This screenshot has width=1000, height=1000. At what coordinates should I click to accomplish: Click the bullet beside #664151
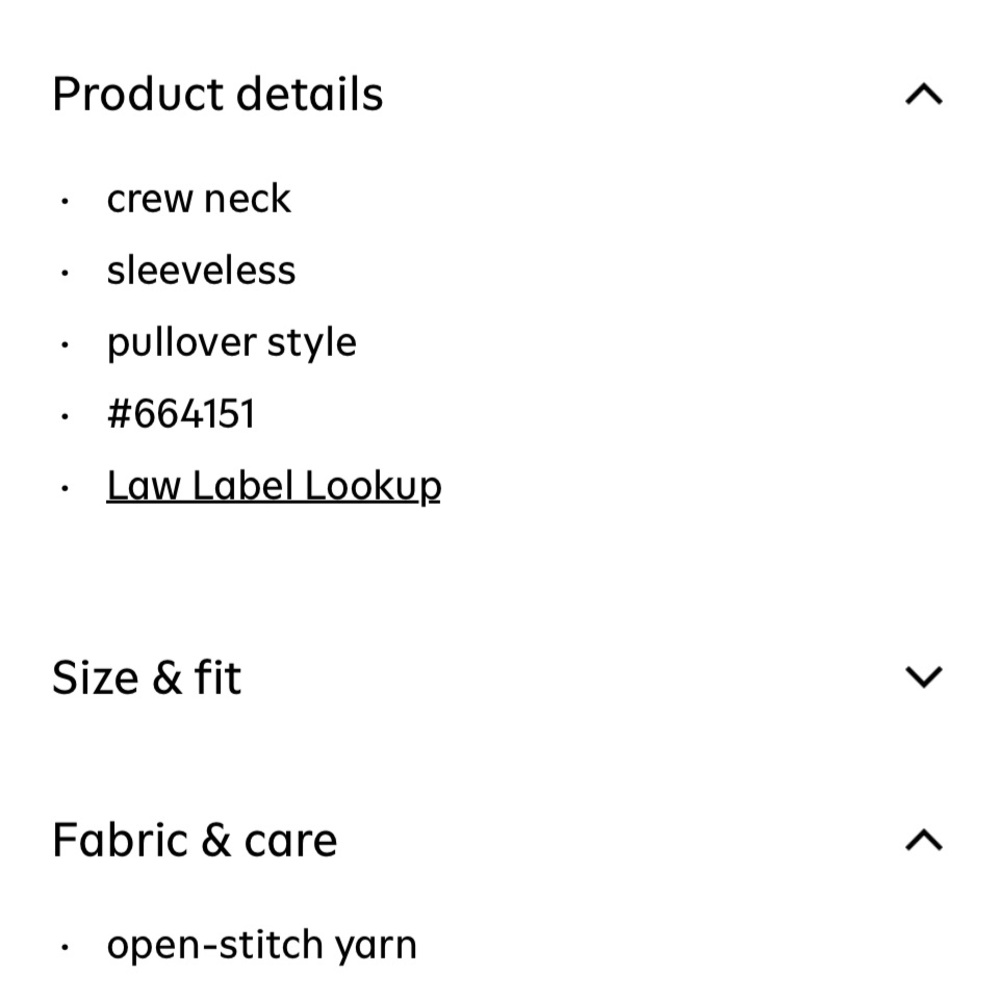(x=64, y=417)
